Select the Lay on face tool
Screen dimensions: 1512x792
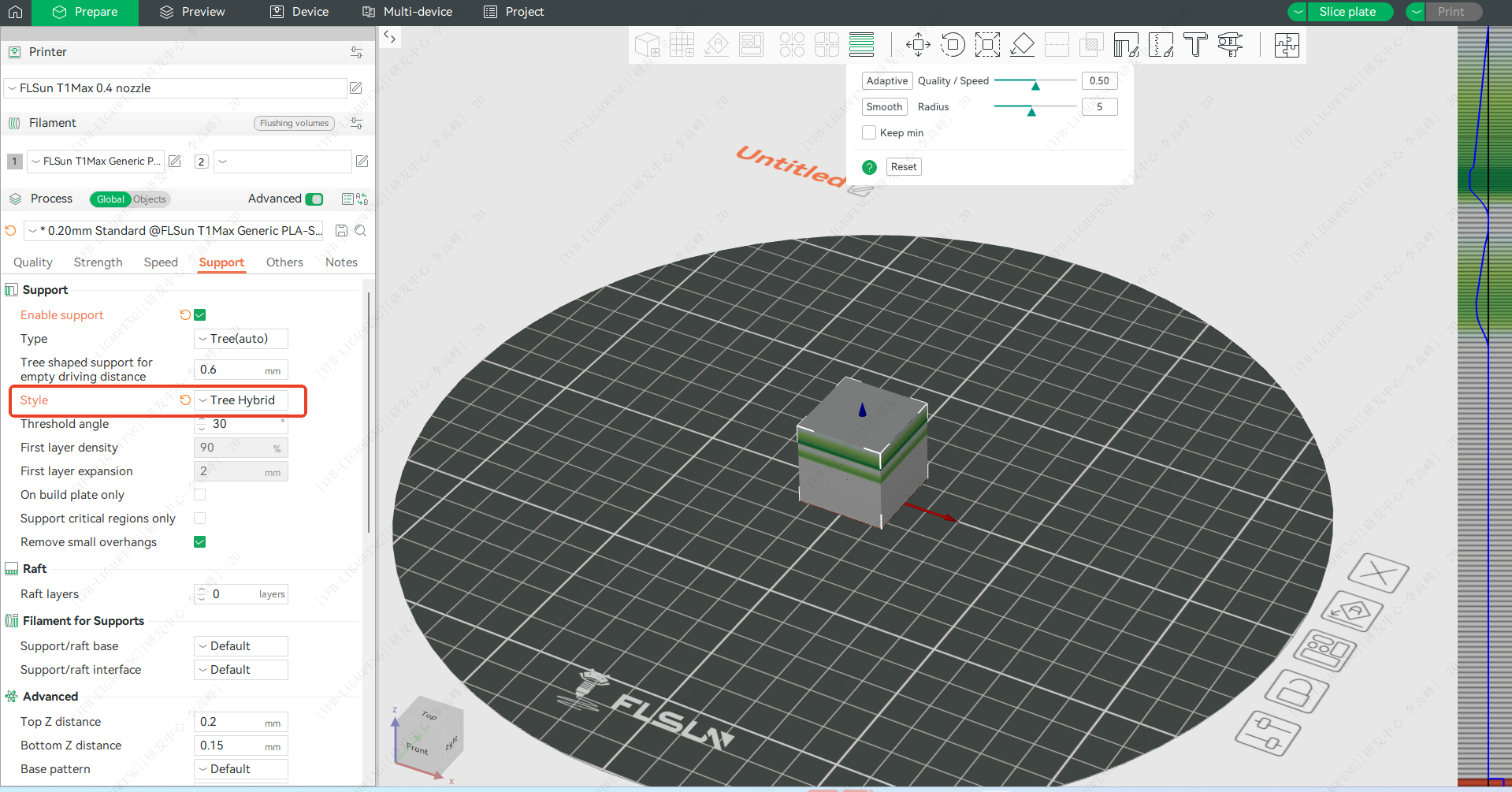coord(1022,45)
